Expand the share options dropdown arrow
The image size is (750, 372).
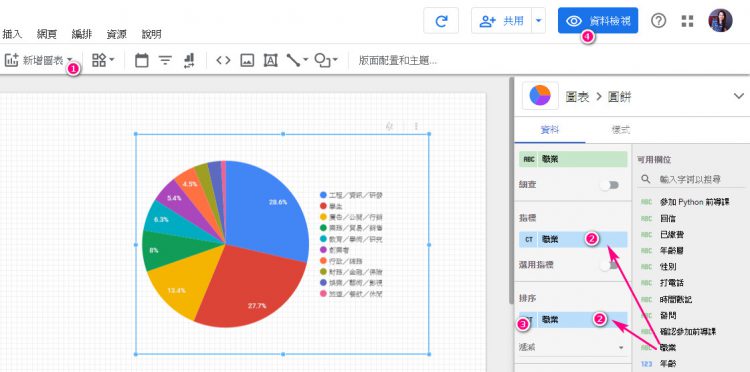539,21
